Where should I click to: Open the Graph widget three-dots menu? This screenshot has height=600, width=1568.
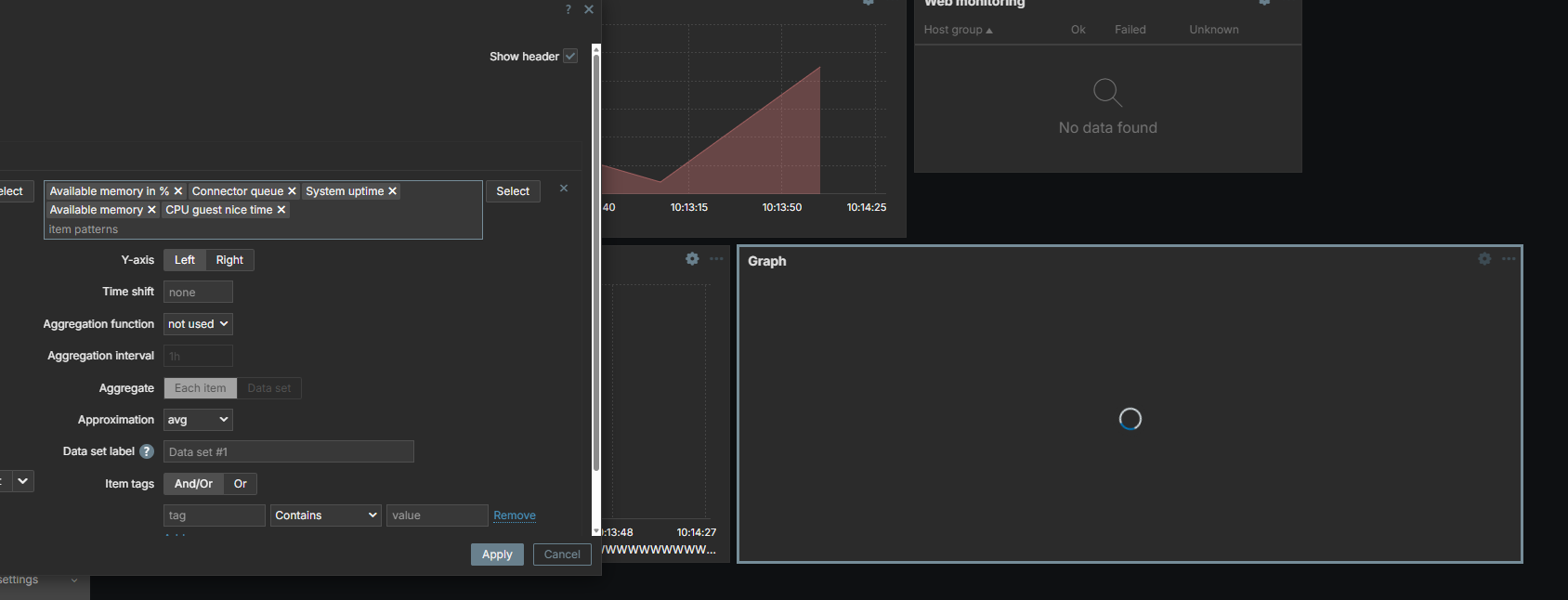1509,259
